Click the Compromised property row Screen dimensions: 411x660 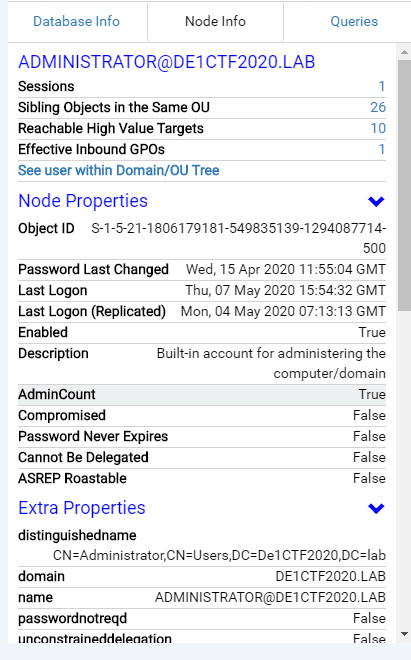(202, 416)
